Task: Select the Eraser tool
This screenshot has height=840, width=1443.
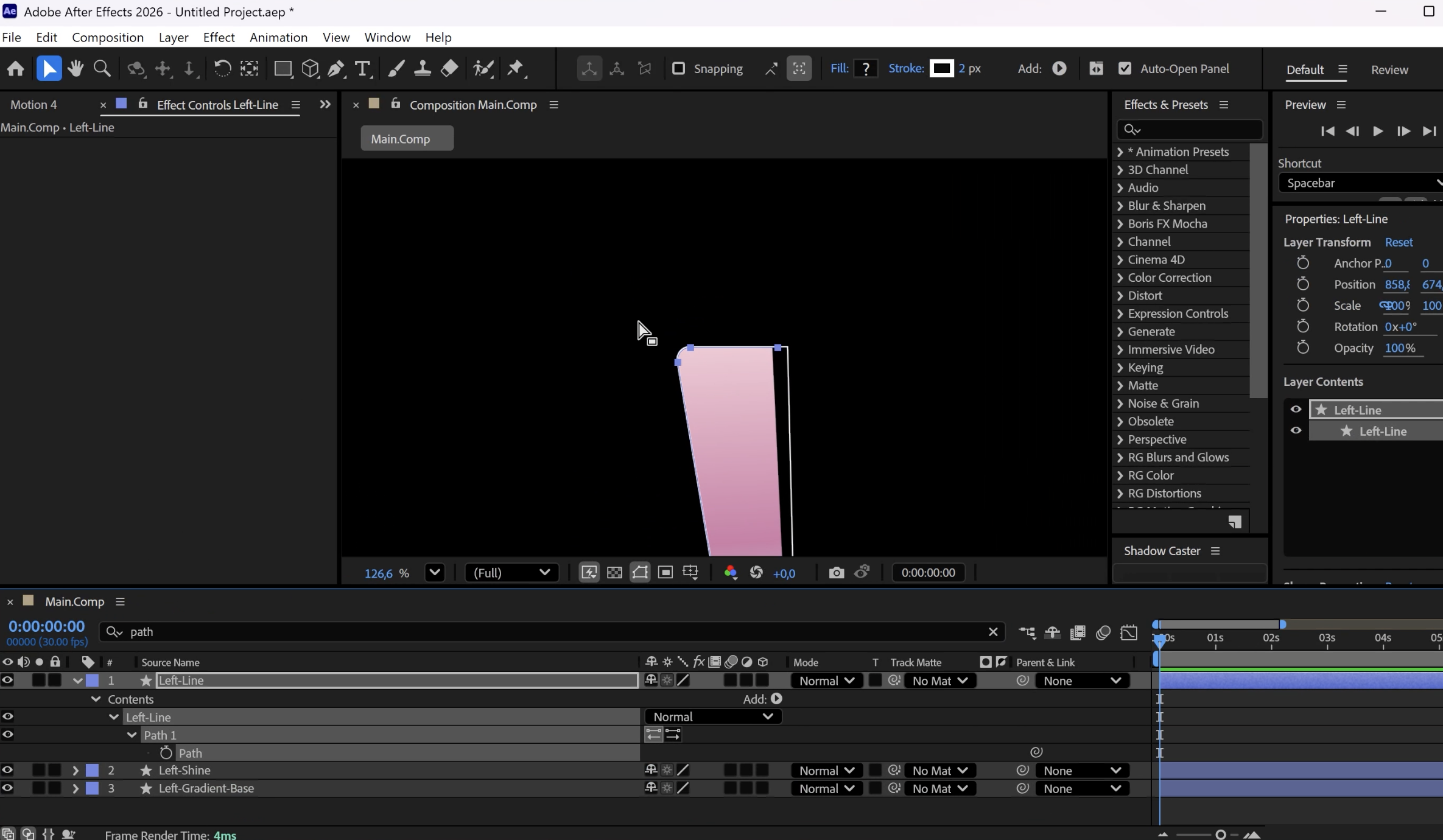Action: (449, 69)
